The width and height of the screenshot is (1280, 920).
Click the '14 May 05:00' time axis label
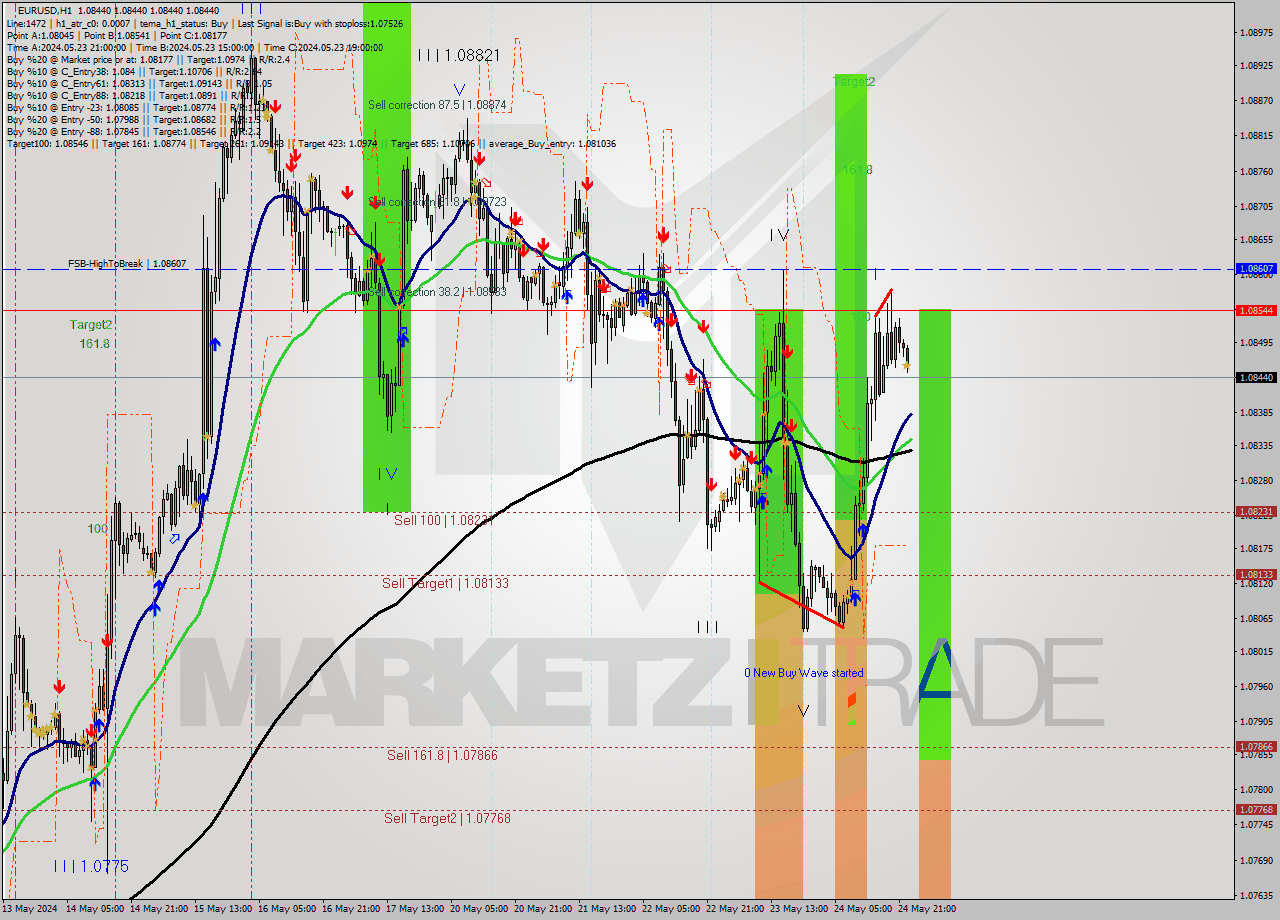(95, 908)
